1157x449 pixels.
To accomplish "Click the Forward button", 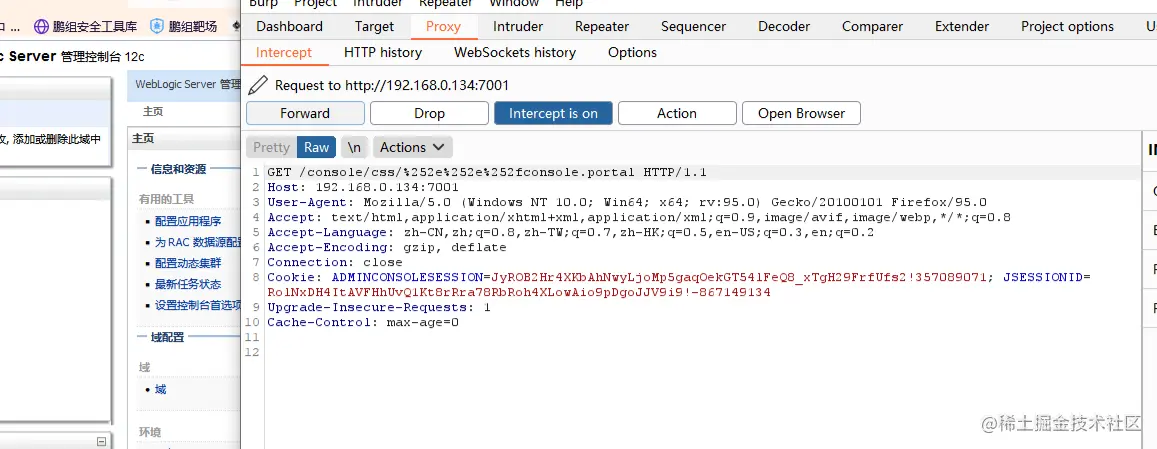I will point(305,113).
